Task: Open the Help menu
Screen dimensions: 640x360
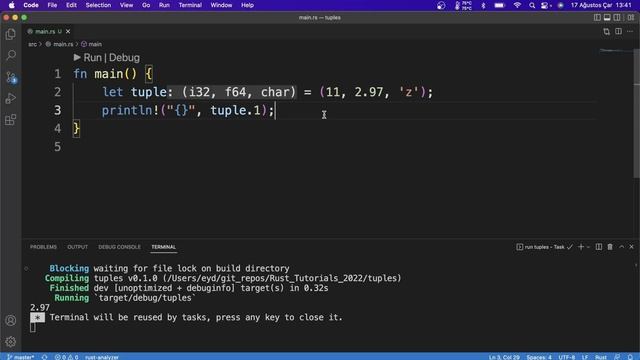Action: (x=247, y=5)
